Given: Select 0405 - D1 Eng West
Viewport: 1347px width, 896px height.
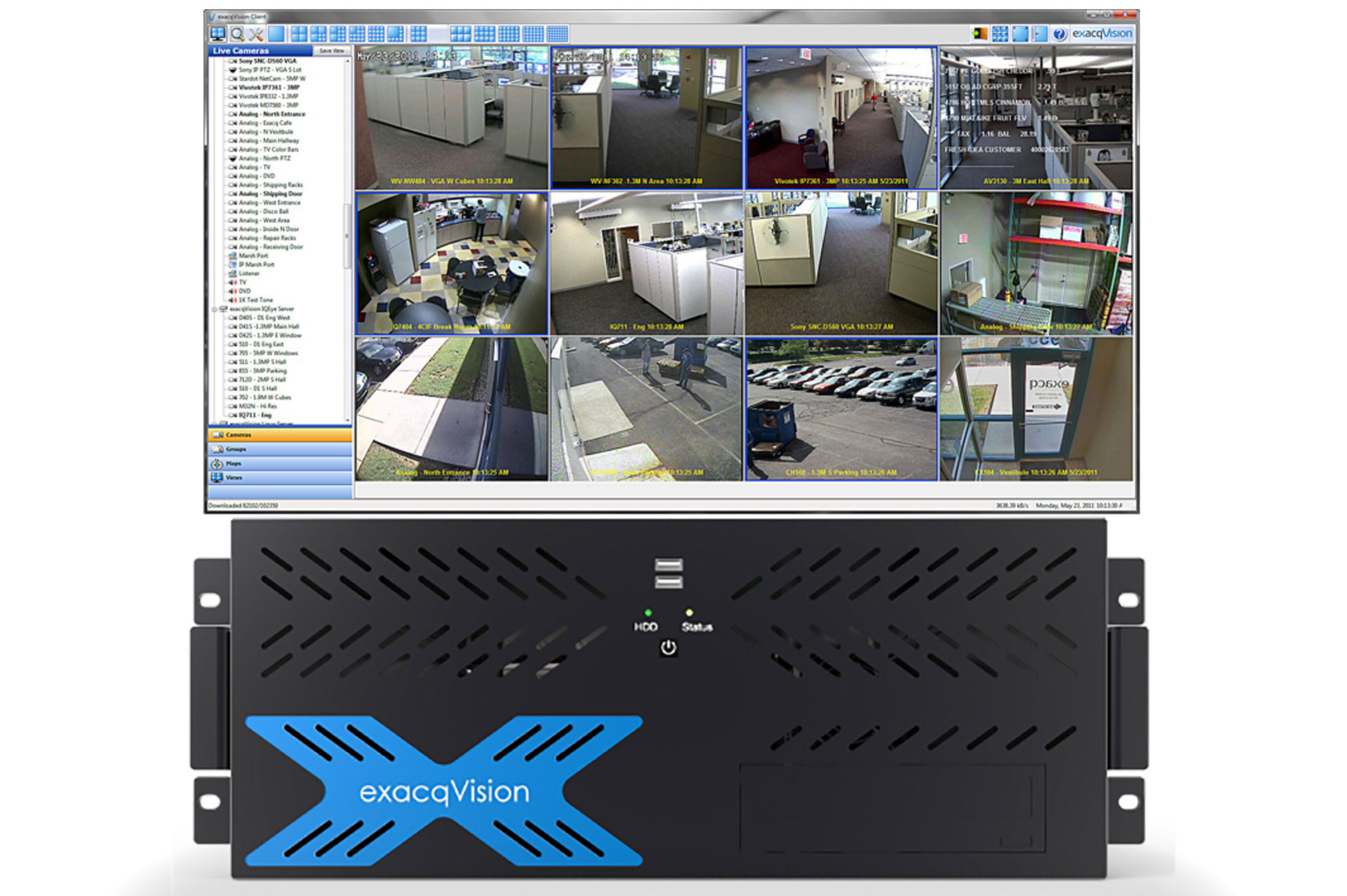Looking at the screenshot, I should (264, 318).
